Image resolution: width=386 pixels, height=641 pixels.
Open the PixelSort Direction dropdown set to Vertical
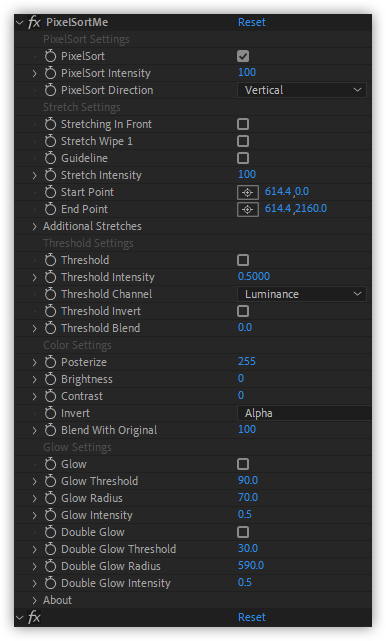point(302,90)
